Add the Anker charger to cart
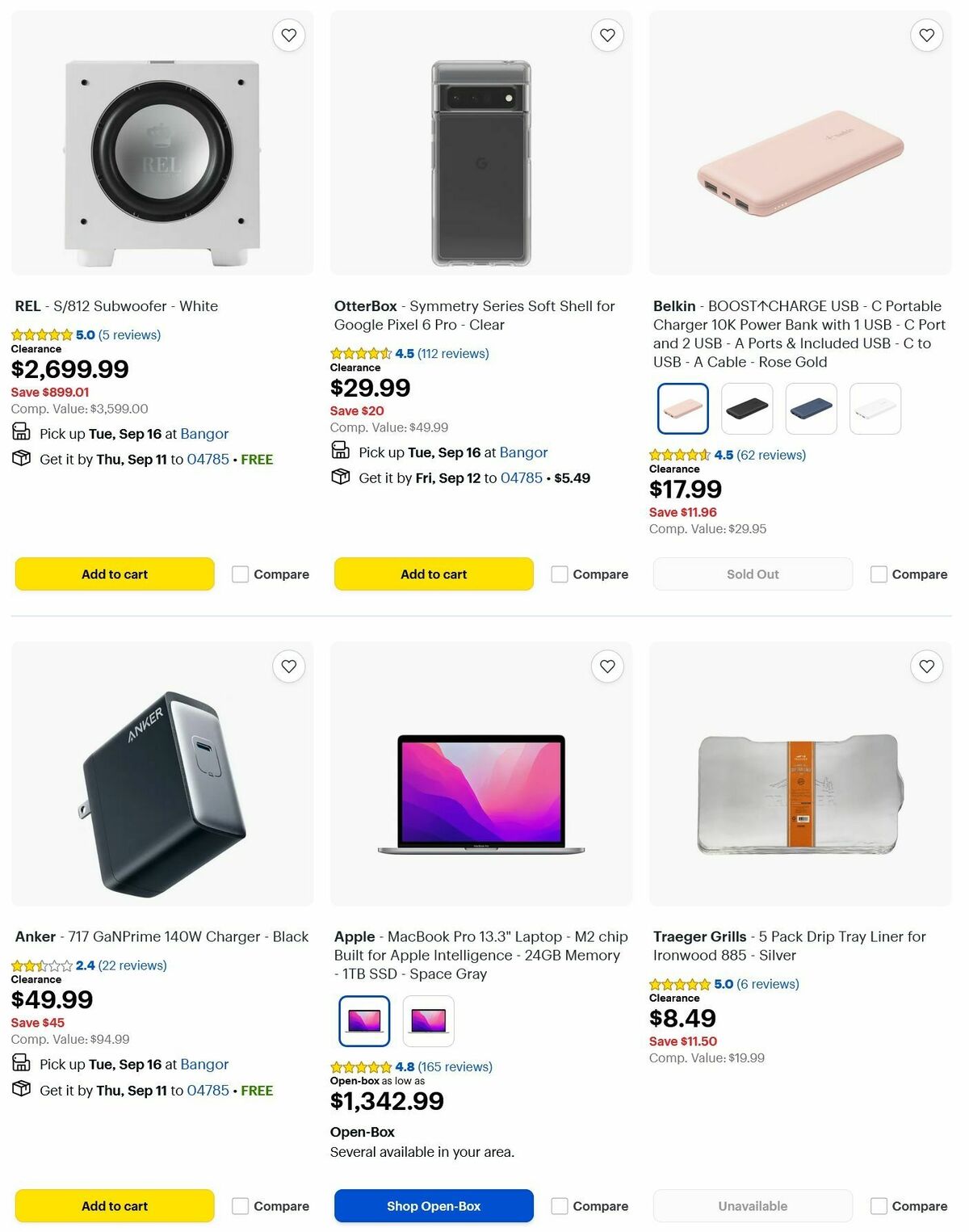Image resolution: width=969 pixels, height=1232 pixels. pyautogui.click(x=114, y=1205)
